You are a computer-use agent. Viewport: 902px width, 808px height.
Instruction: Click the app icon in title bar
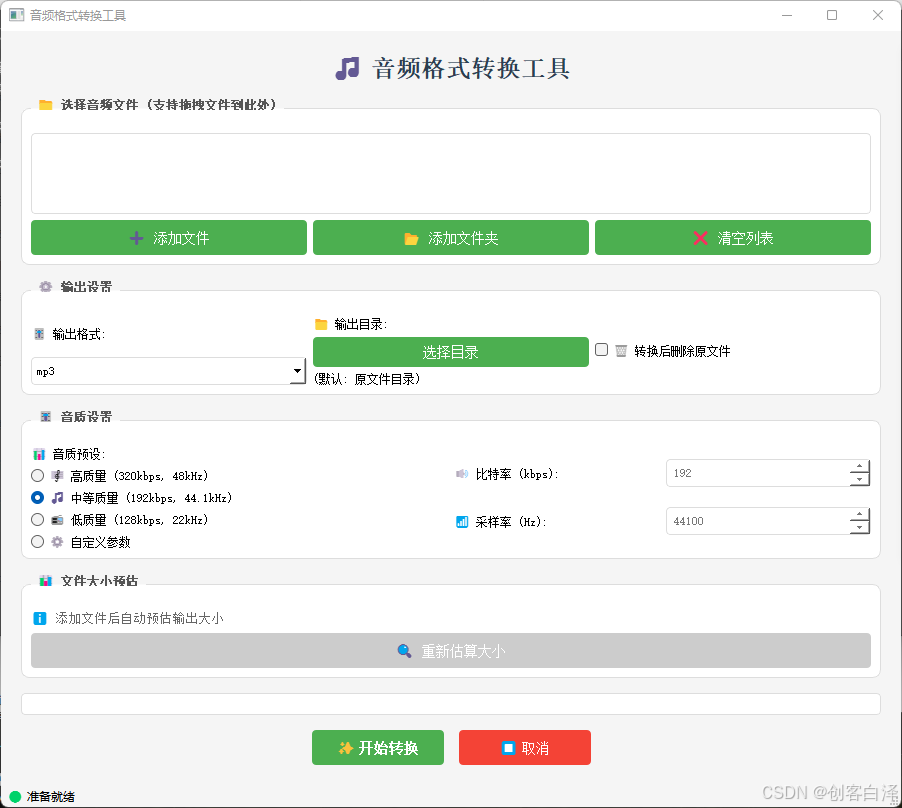pyautogui.click(x=17, y=15)
